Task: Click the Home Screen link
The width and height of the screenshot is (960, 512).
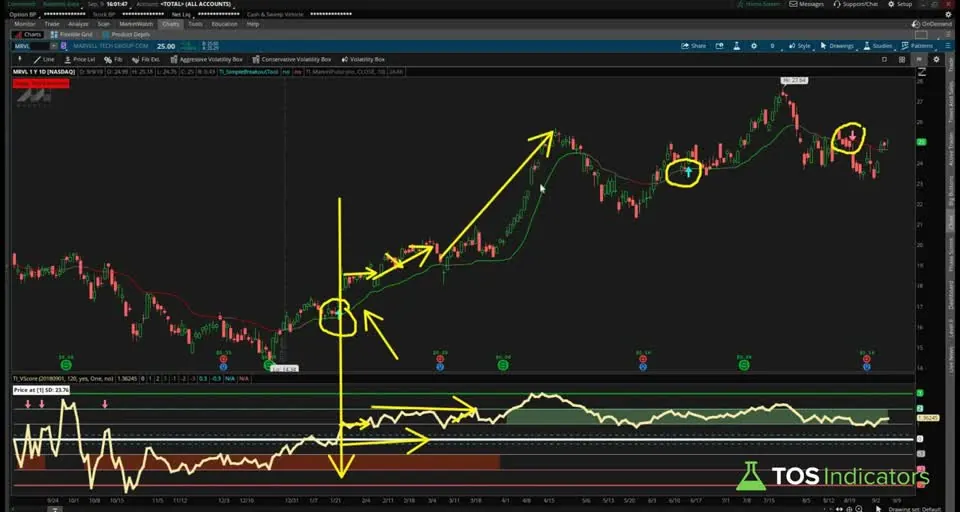Action: pyautogui.click(x=759, y=4)
